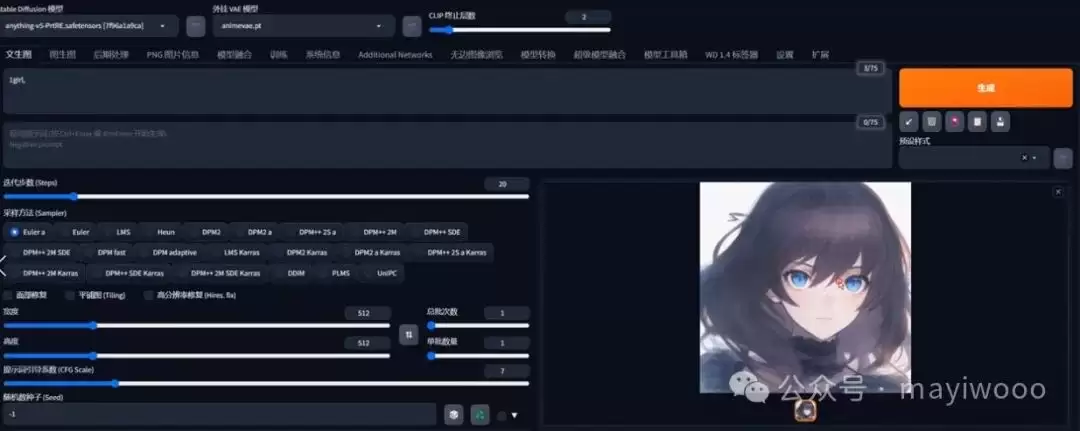Select the Euler a sampler
The image size is (1080, 431).
[28, 232]
